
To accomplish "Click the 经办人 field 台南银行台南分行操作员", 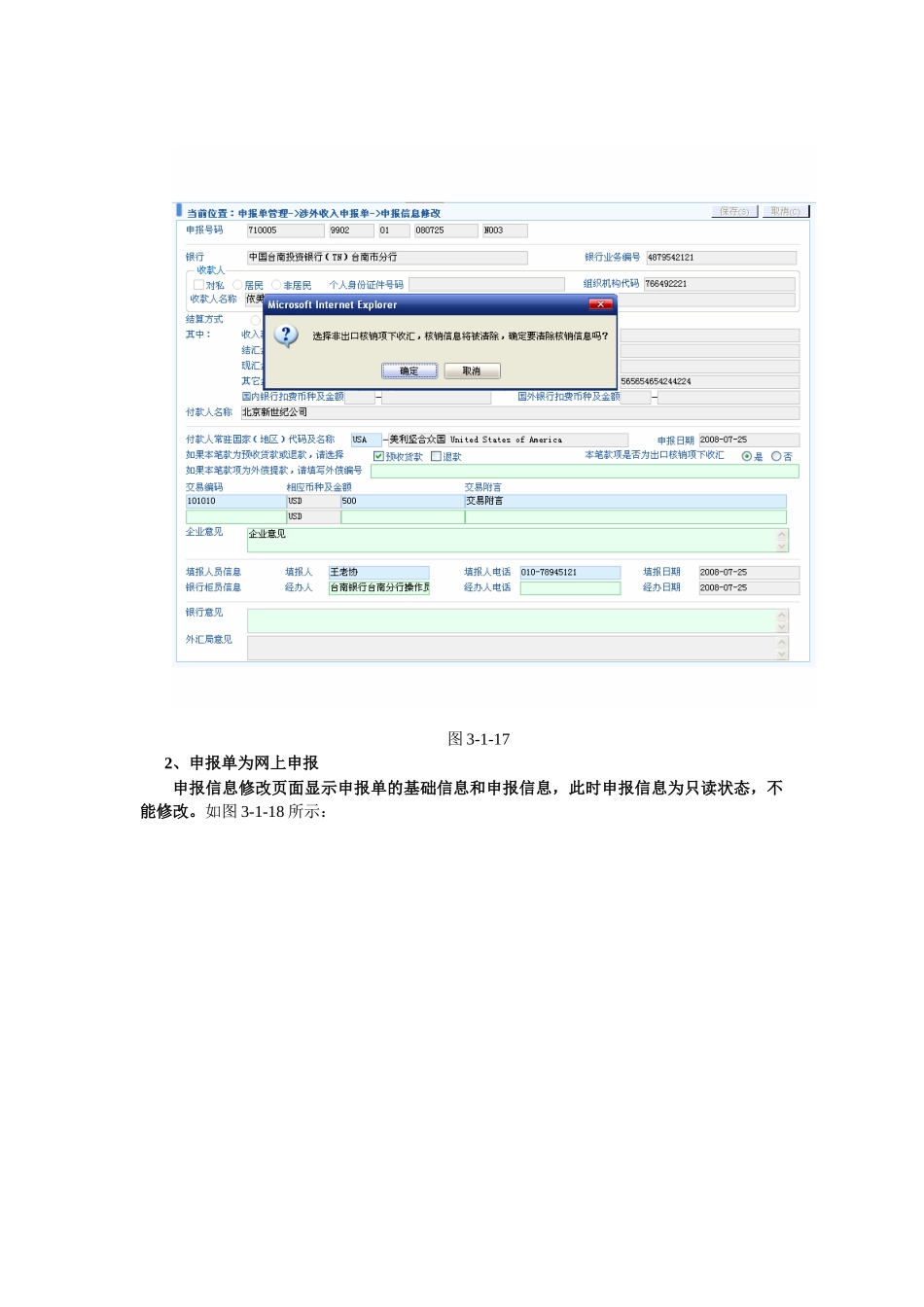I will pos(378,588).
